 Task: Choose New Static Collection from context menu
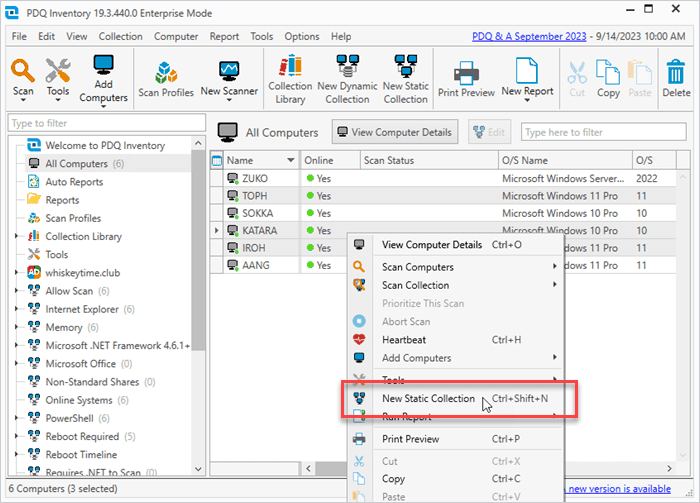pos(455,399)
